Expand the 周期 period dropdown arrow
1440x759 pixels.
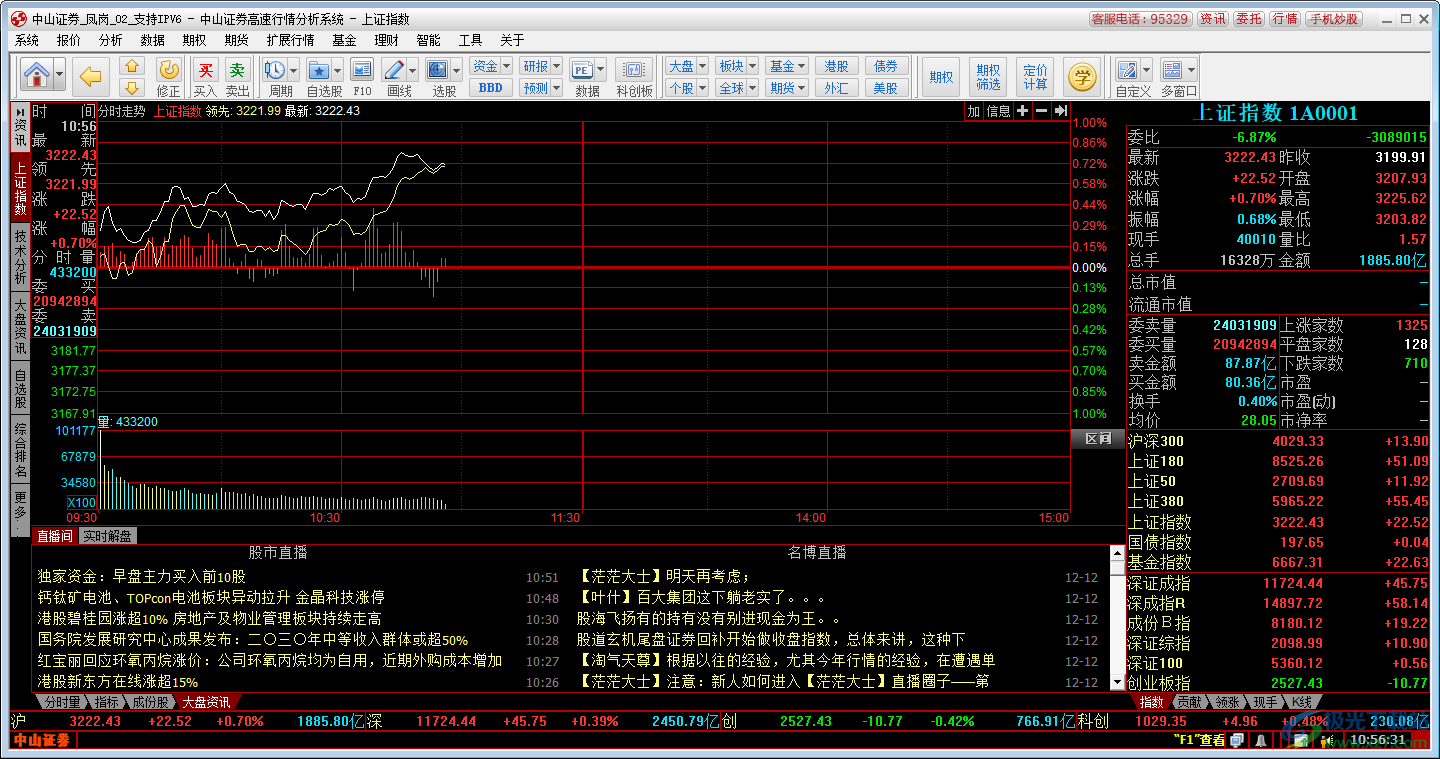click(293, 71)
